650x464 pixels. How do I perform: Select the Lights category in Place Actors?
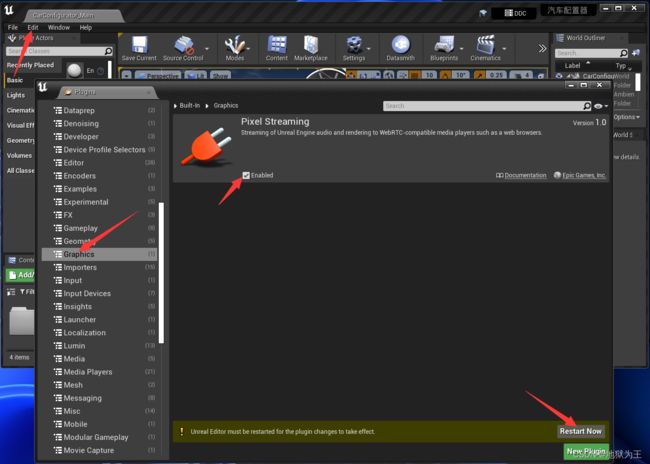click(x=16, y=95)
